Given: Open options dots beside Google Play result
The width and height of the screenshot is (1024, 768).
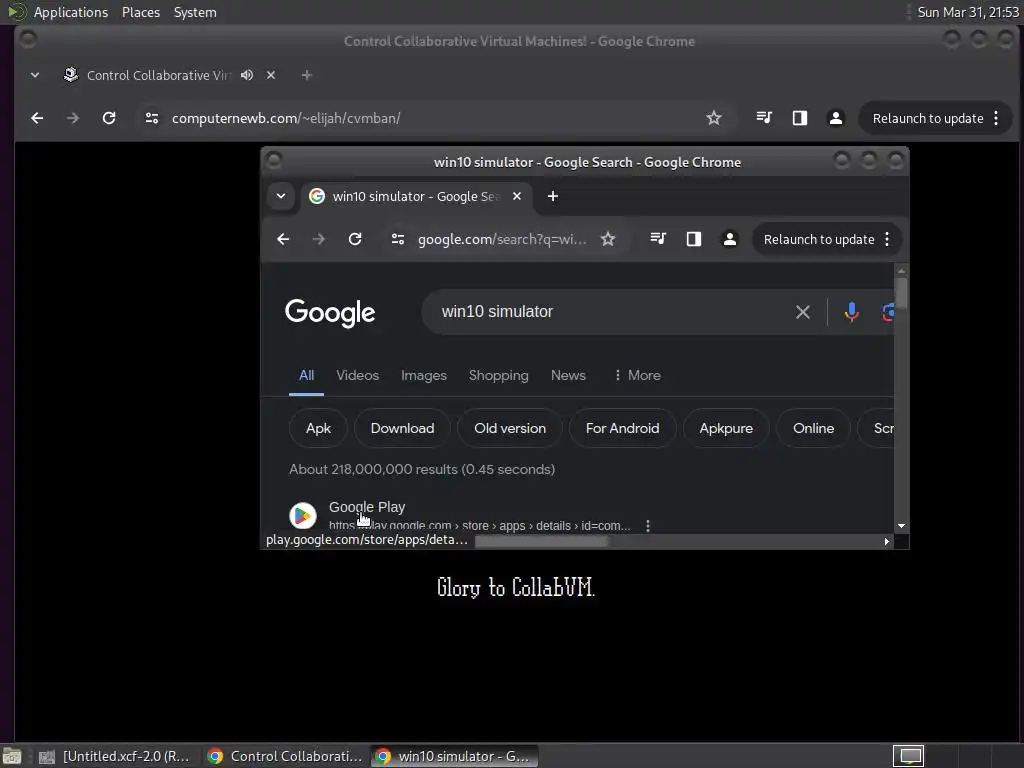Looking at the screenshot, I should tap(648, 526).
